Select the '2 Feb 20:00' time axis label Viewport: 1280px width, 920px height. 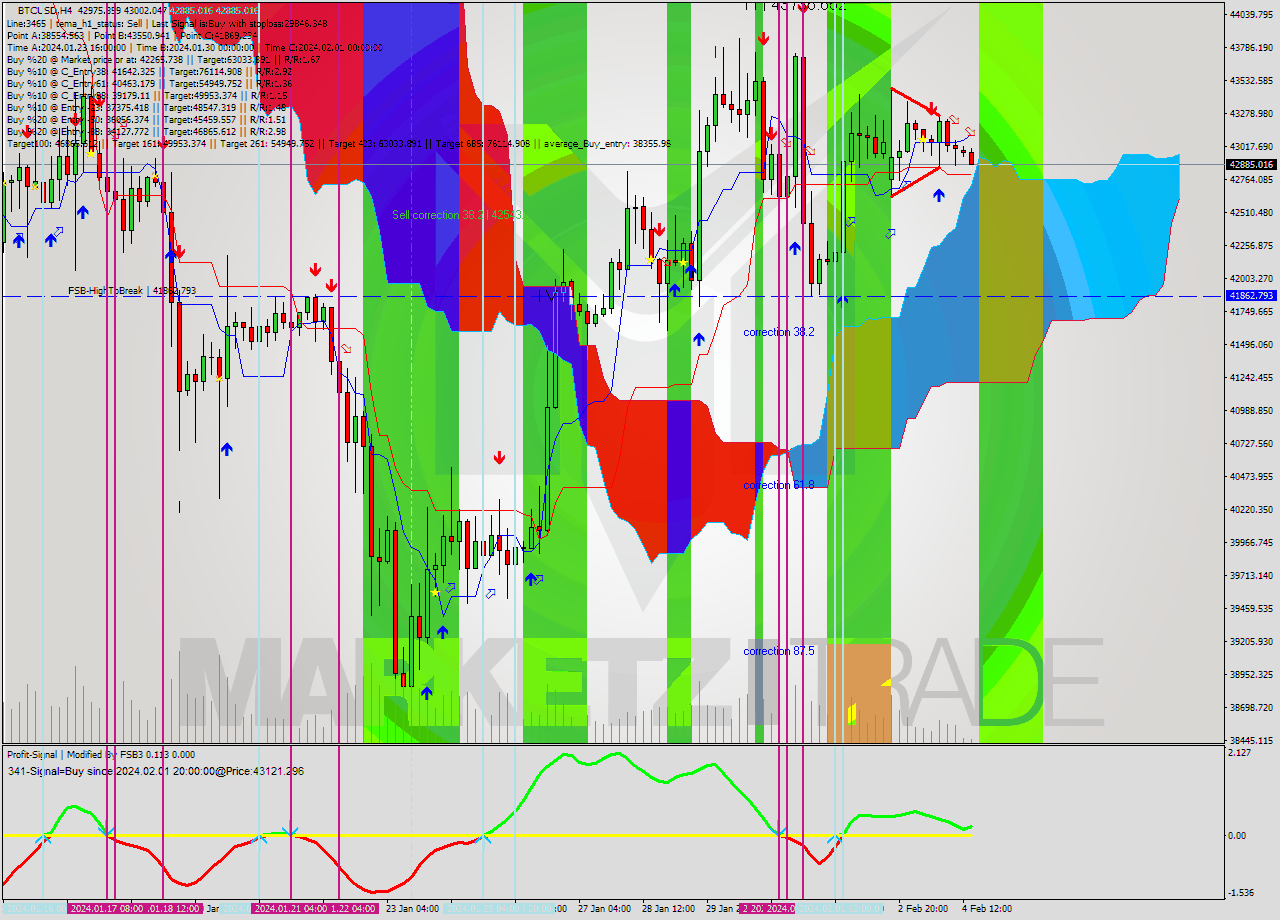[x=923, y=908]
